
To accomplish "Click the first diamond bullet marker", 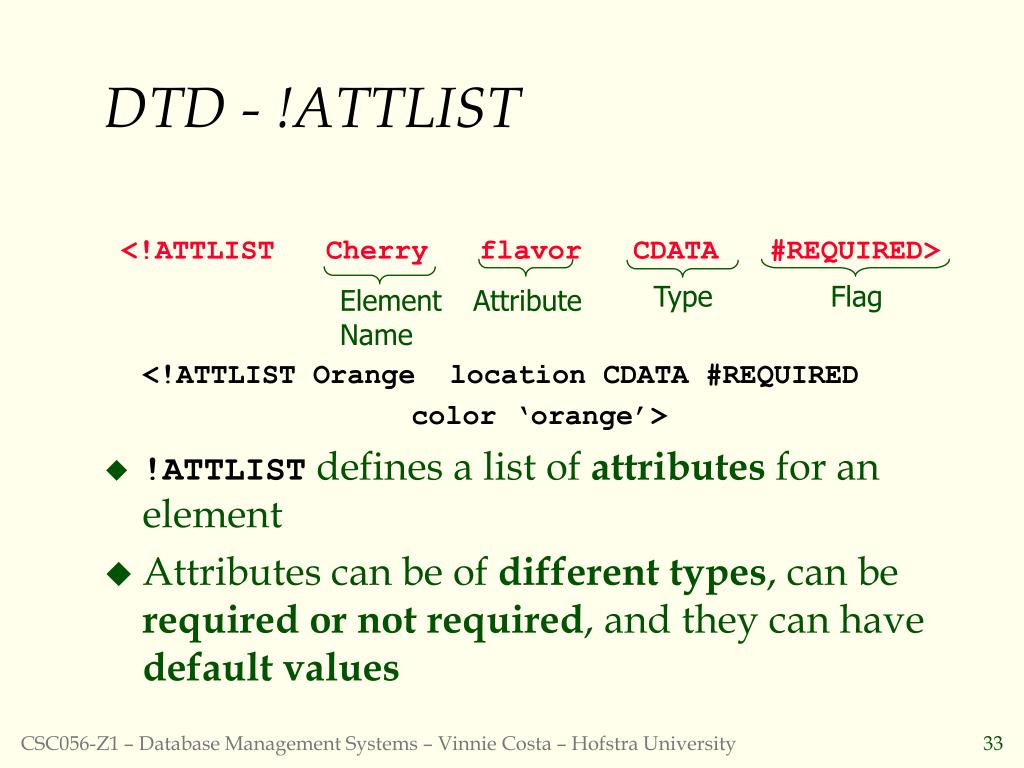I will coord(118,470).
